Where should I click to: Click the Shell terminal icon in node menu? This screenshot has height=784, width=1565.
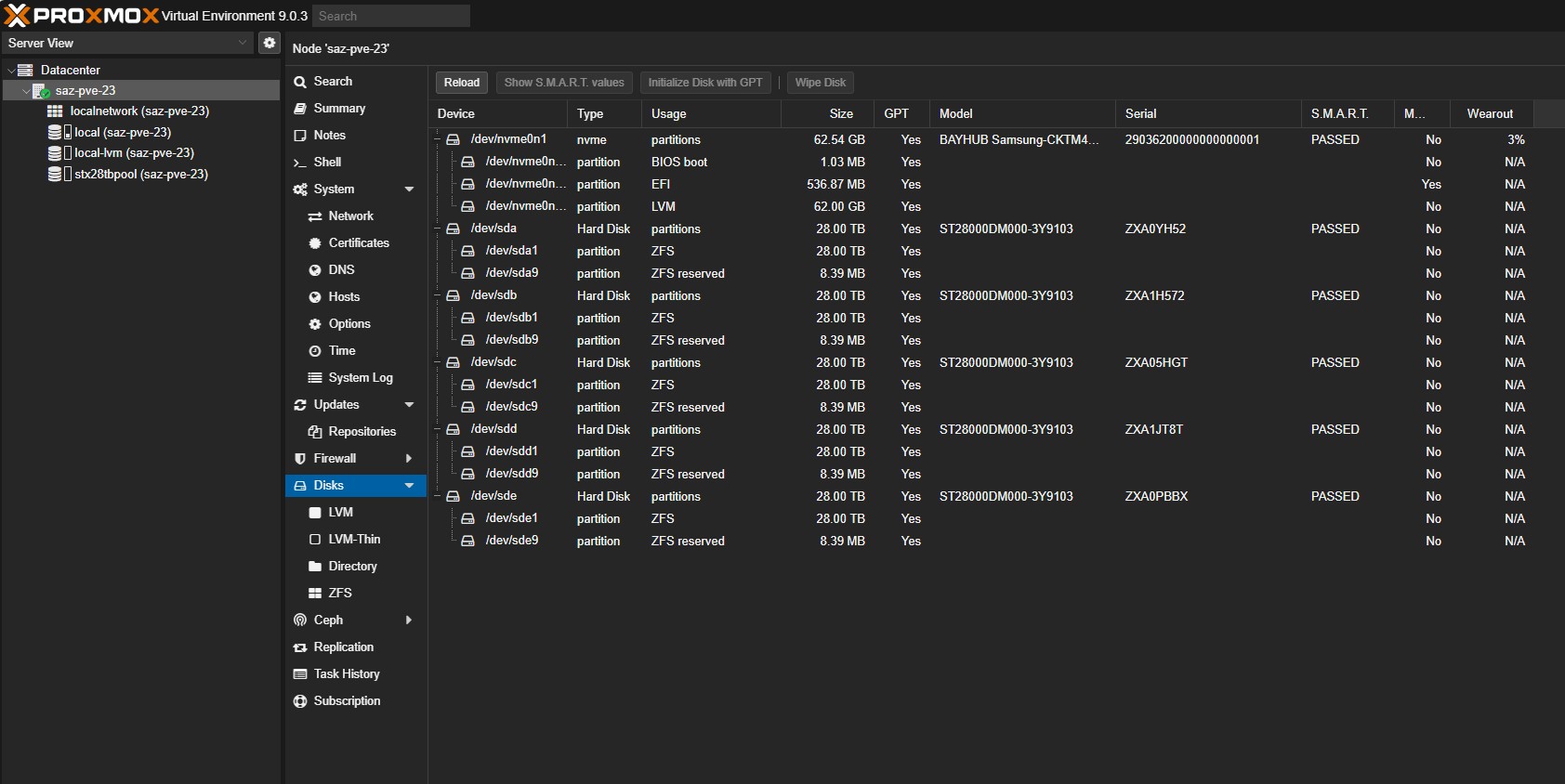pos(300,163)
